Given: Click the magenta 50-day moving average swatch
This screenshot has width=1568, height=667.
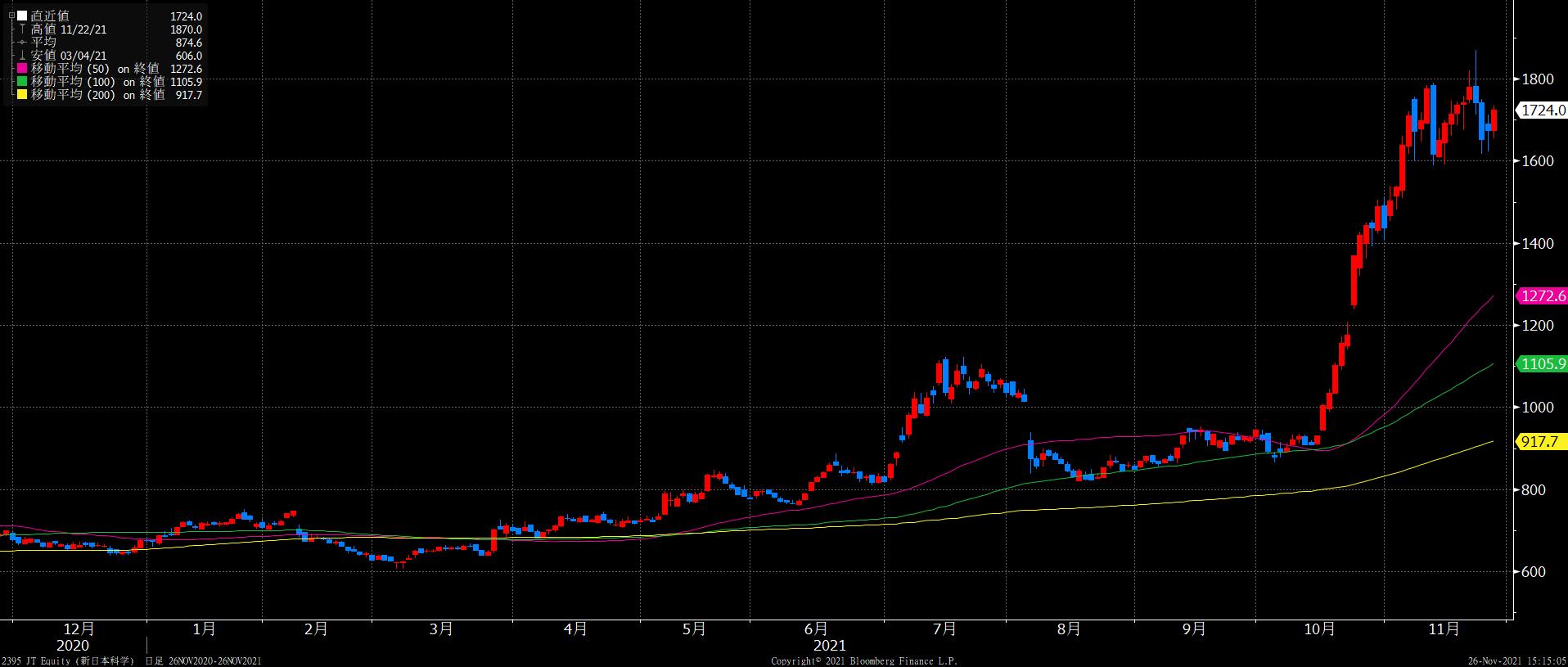Looking at the screenshot, I should (x=22, y=69).
